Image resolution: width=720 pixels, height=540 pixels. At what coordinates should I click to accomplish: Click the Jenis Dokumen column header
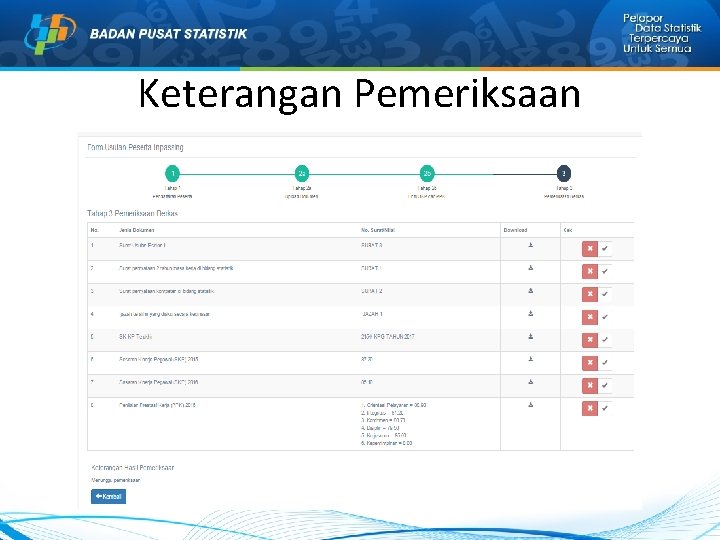136,230
